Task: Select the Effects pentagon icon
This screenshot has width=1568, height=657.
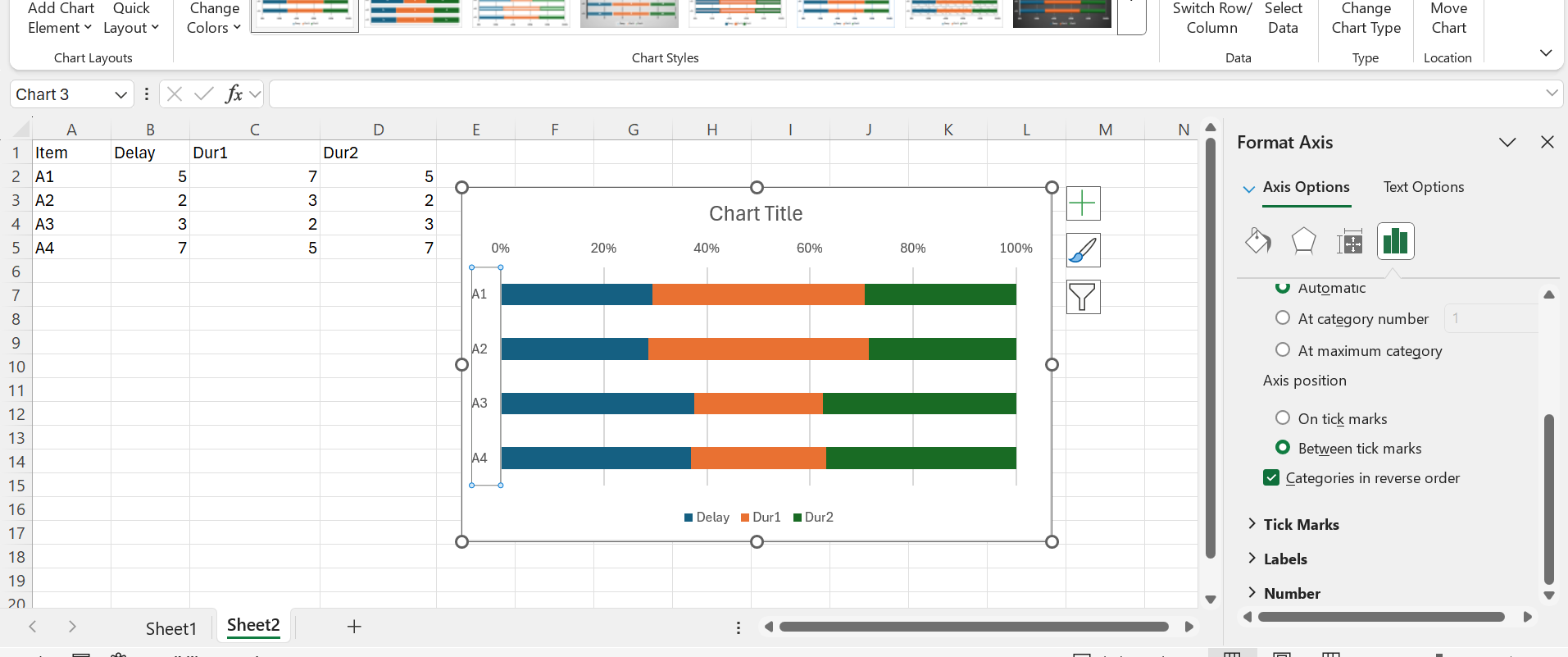Action: pos(1303,241)
